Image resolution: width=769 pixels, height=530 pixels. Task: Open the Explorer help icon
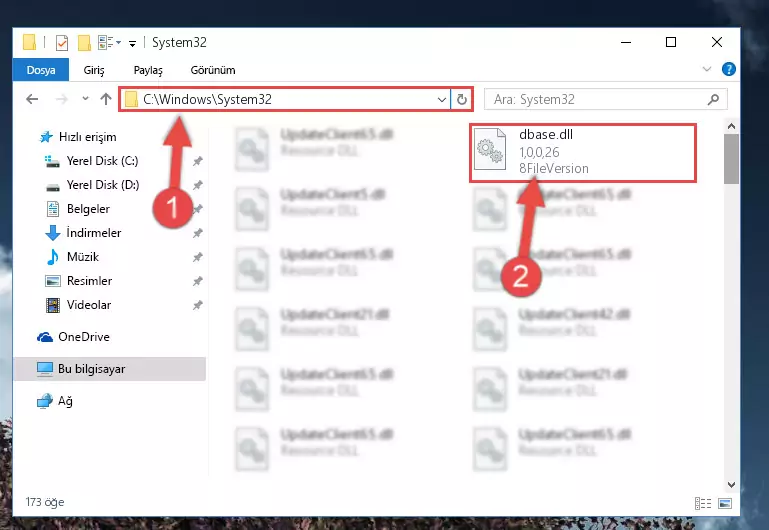click(x=729, y=70)
